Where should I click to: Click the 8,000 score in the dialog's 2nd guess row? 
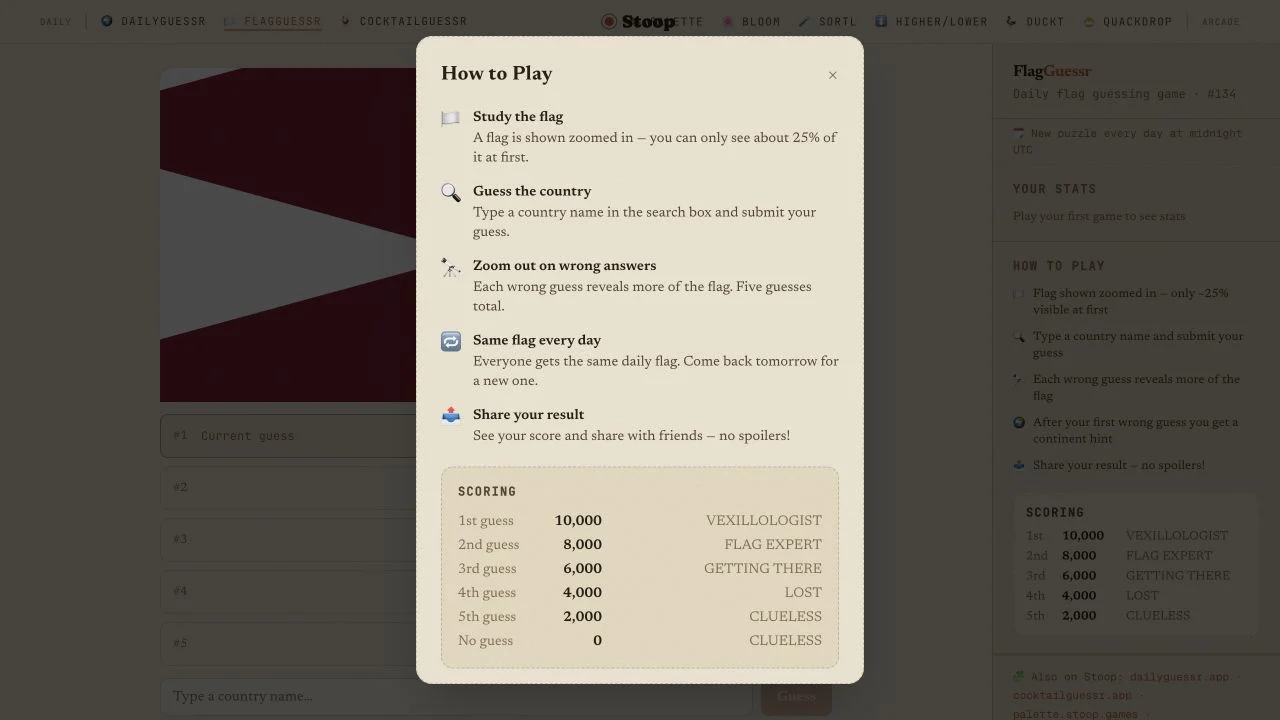(582, 545)
